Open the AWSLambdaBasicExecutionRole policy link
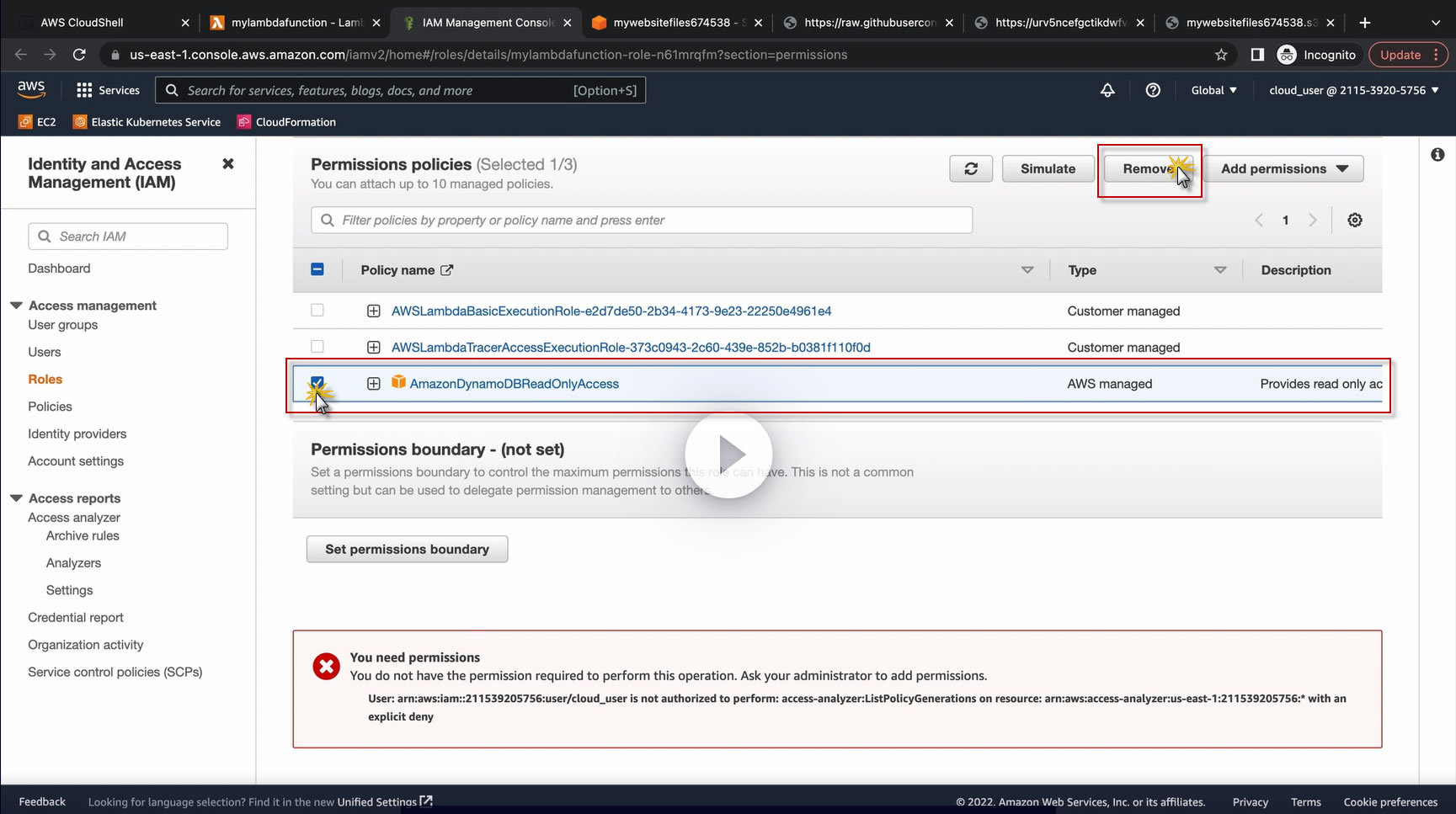This screenshot has width=1456, height=814. tap(611, 311)
